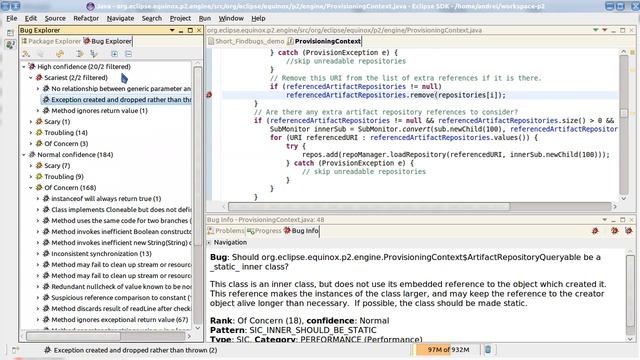Open the Project menu
The height and width of the screenshot is (360, 640).
click(180, 18)
